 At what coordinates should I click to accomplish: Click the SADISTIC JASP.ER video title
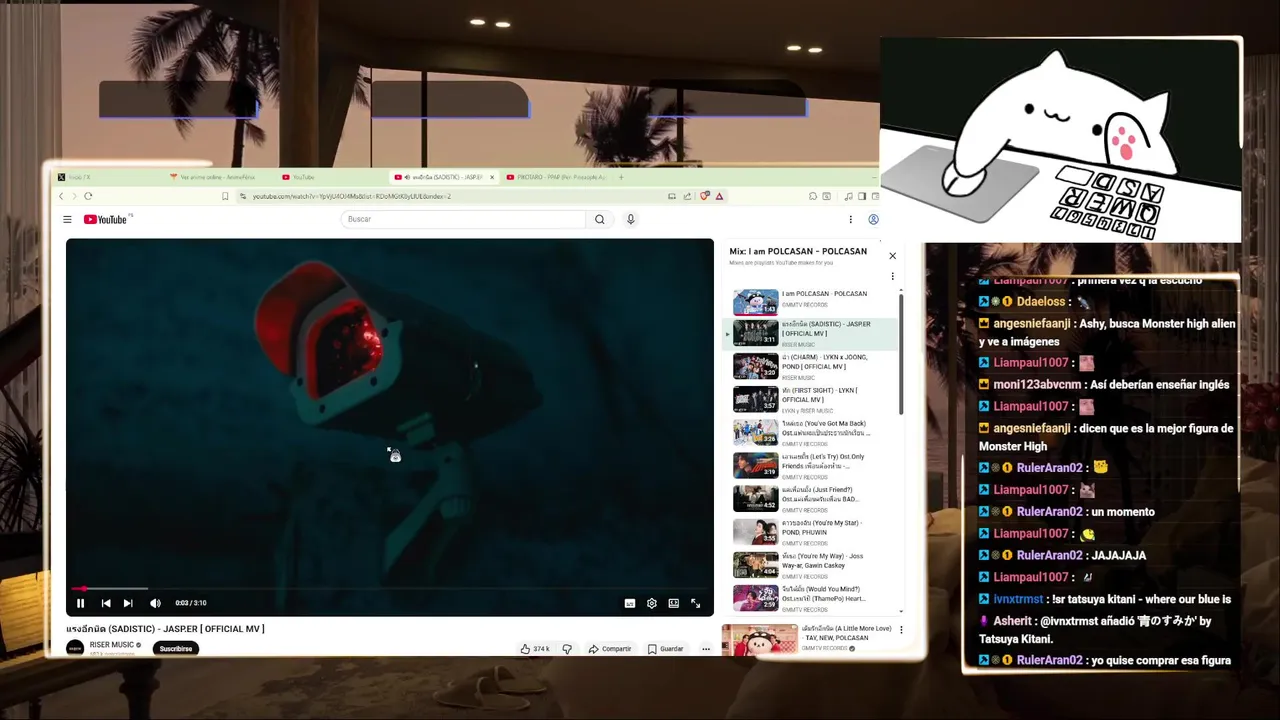tap(165, 629)
